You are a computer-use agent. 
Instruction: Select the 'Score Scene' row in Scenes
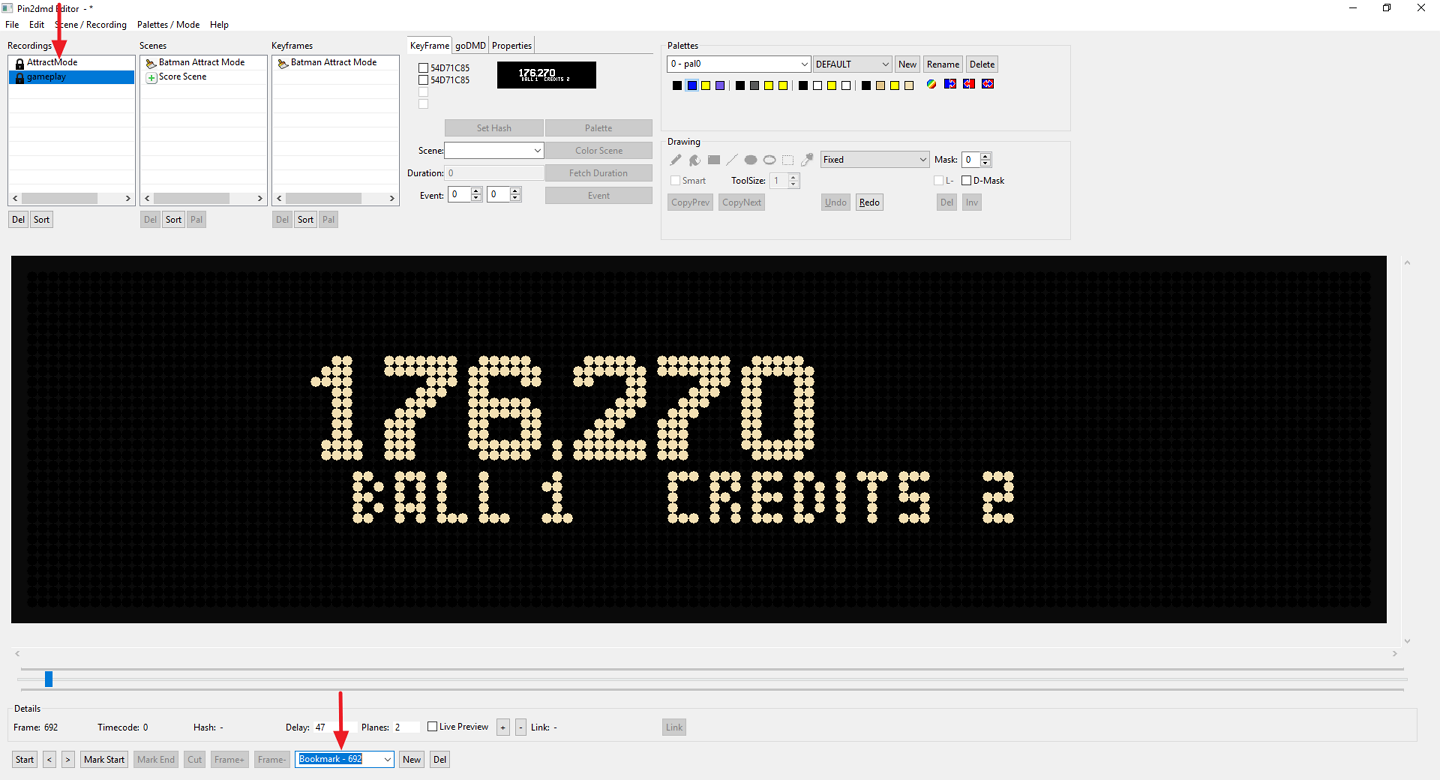203,77
